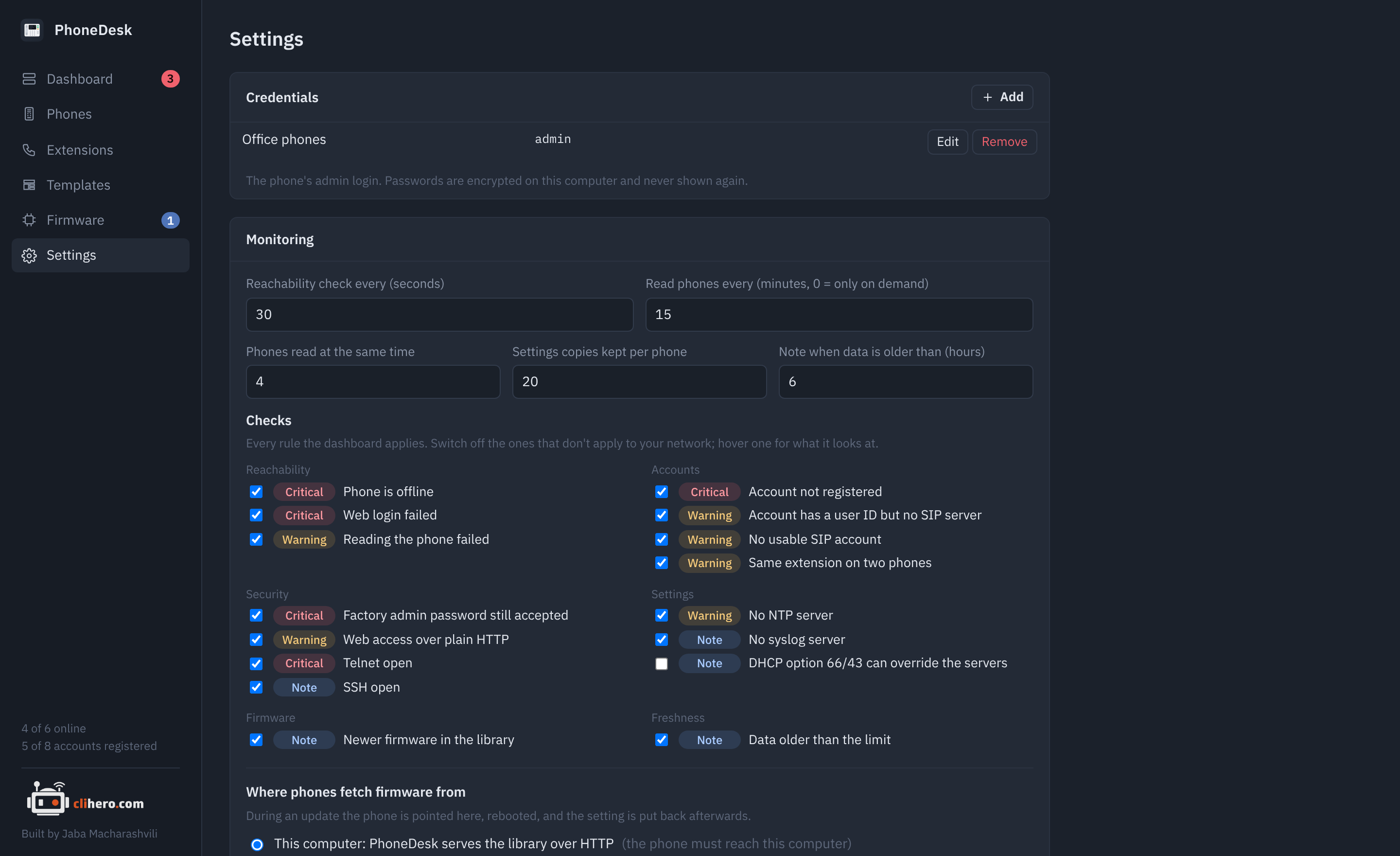
Task: Click the Templates sidebar icon
Action: (x=29, y=185)
